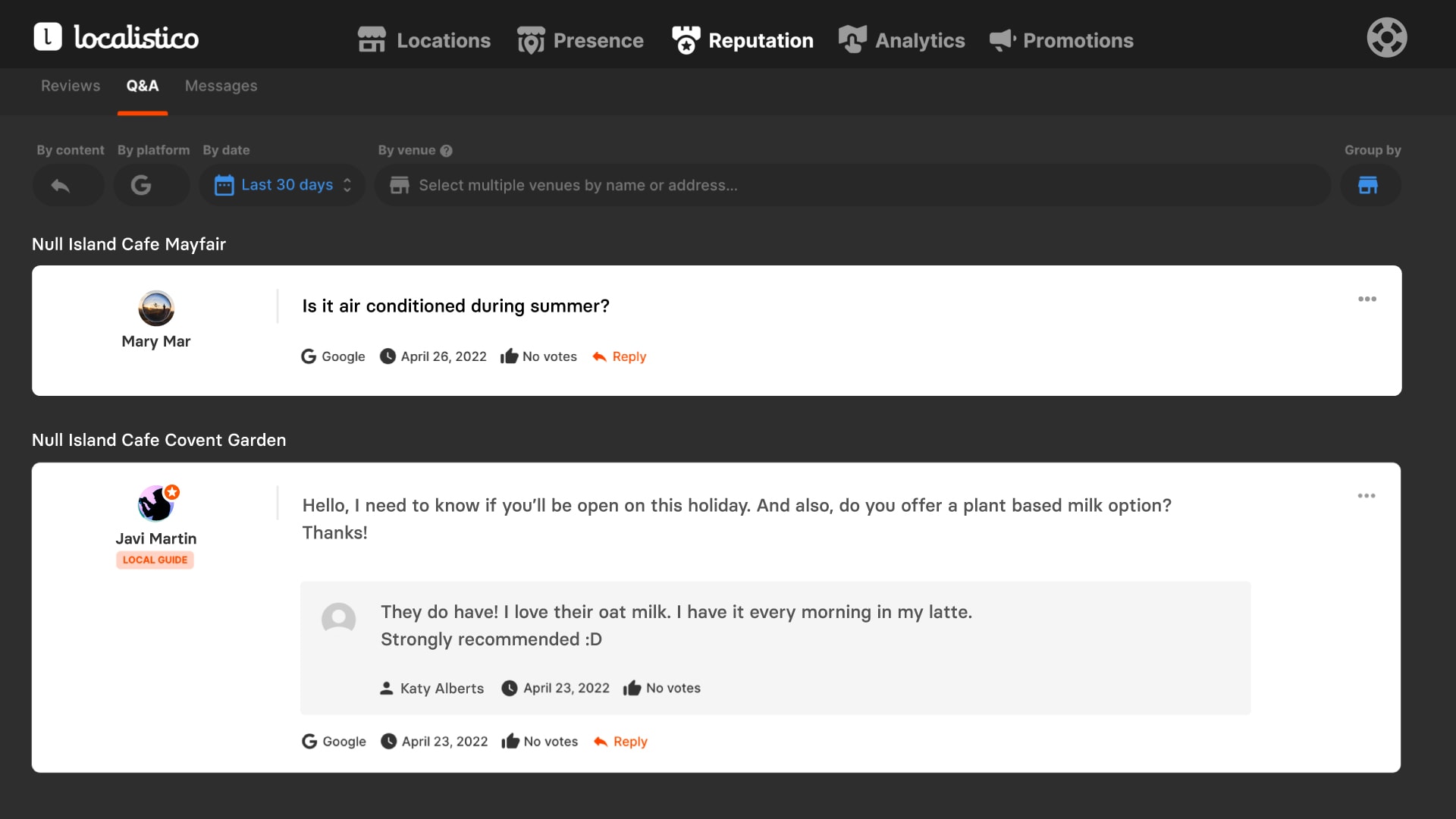Switch to the Reviews tab
This screenshot has width=1456, height=819.
[x=71, y=86]
